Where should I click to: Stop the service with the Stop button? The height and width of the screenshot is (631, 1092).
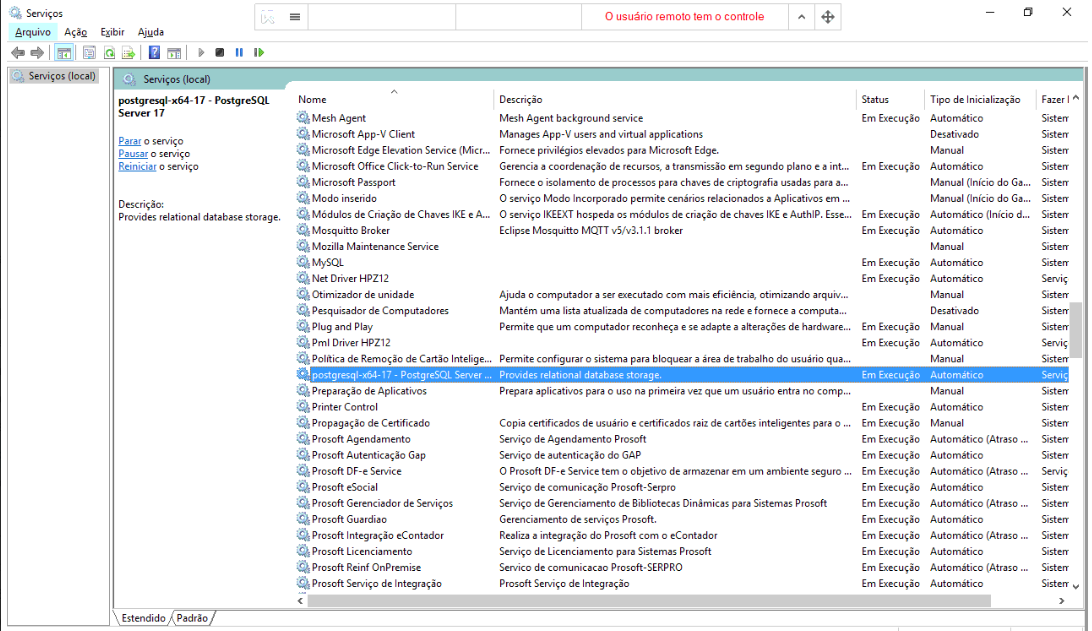point(220,52)
